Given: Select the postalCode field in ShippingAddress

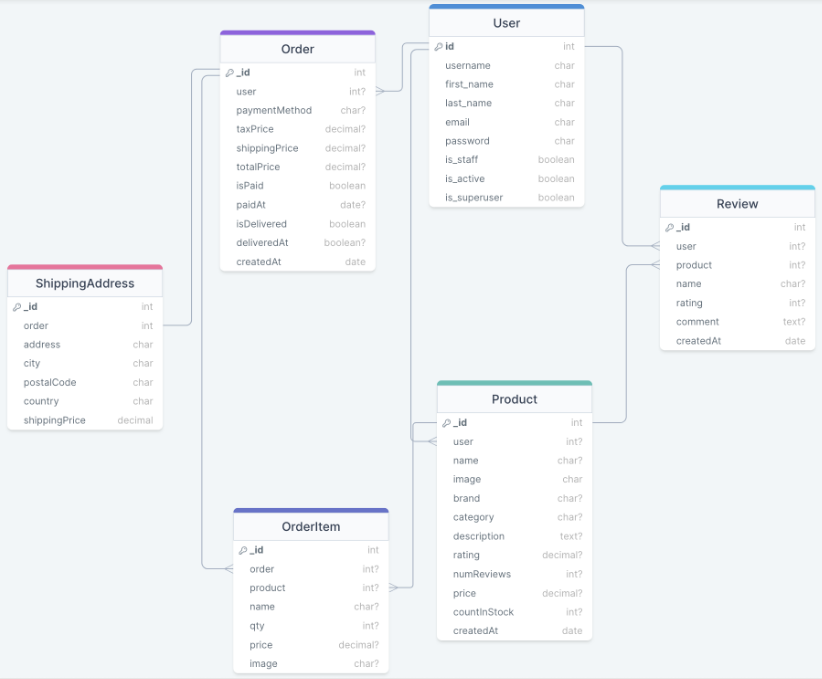Looking at the screenshot, I should (85, 382).
